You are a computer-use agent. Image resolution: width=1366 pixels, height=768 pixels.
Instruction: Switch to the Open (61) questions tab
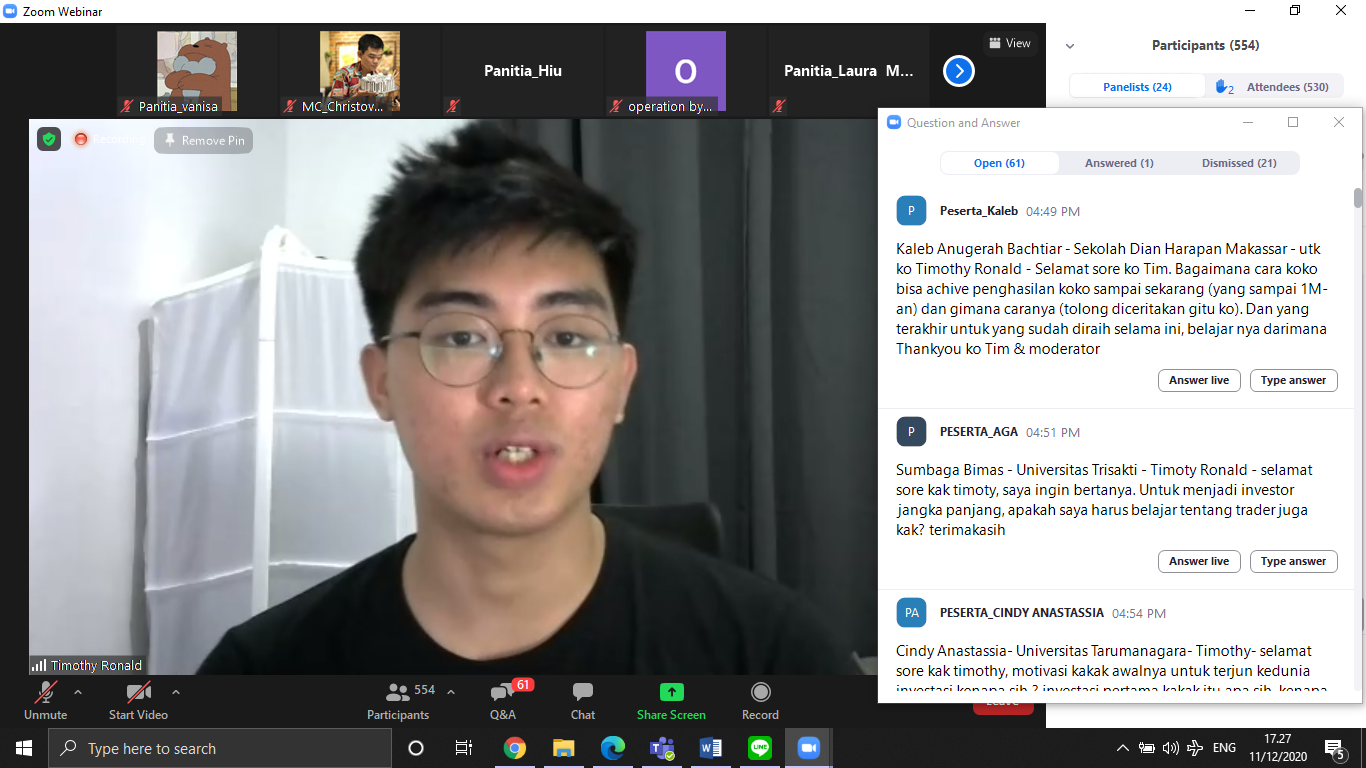[x=999, y=163]
